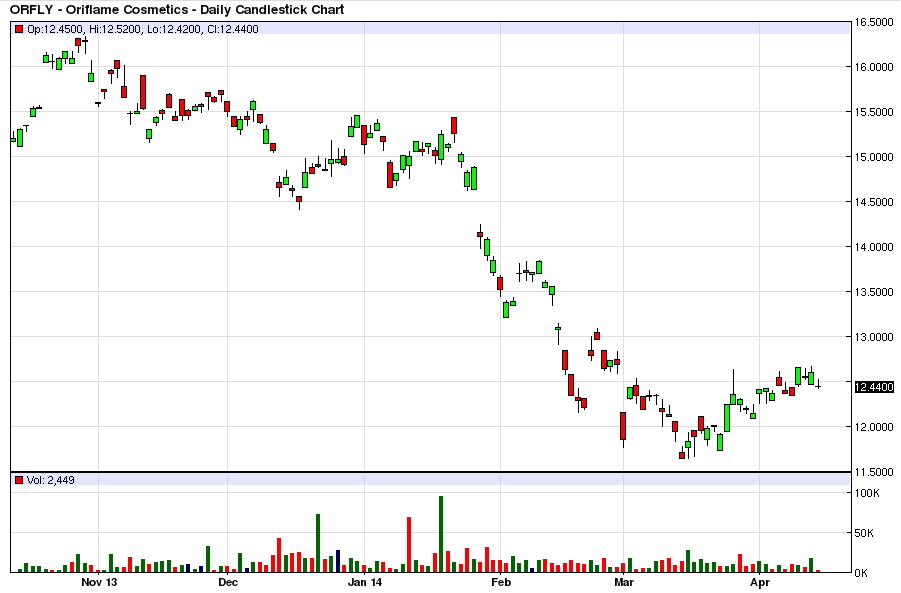Screen dimensions: 901x593
Task: Select the 100K volume axis label
Action: point(868,493)
